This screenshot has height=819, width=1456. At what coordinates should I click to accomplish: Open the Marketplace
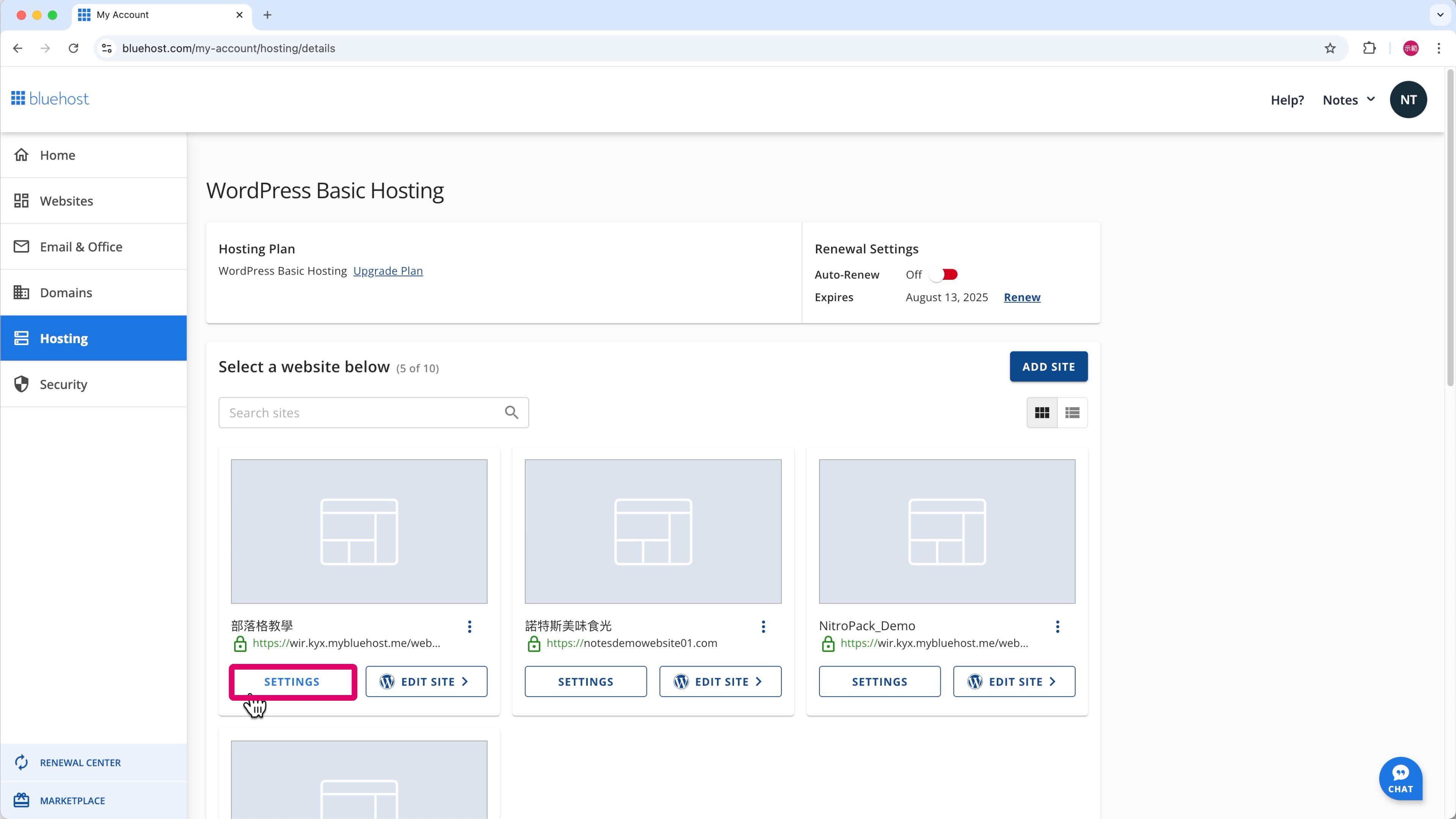[x=72, y=800]
